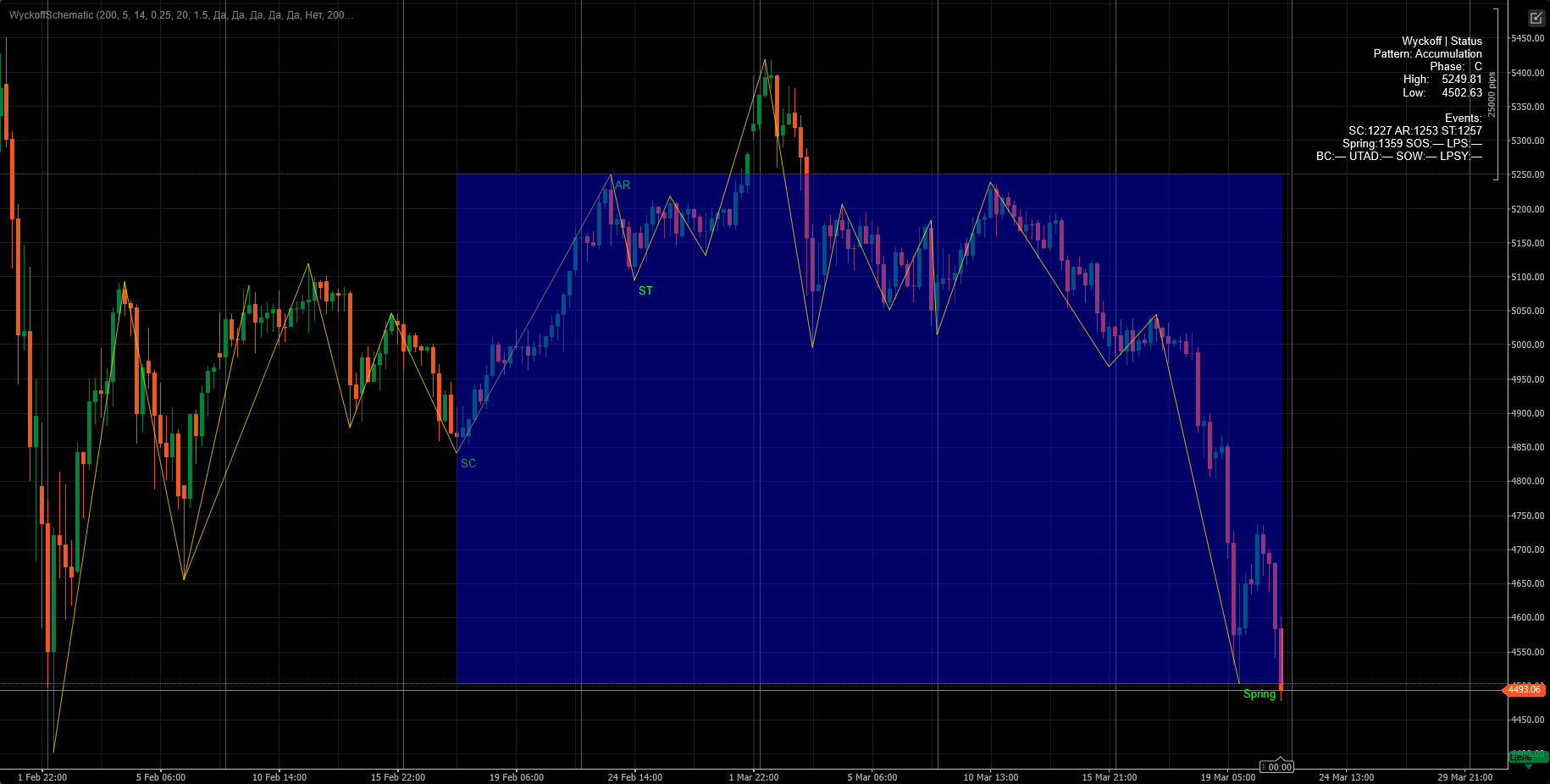This screenshot has height=784, width=1550.
Task: Select the orange 4493.06 current price tag
Action: [1525, 690]
